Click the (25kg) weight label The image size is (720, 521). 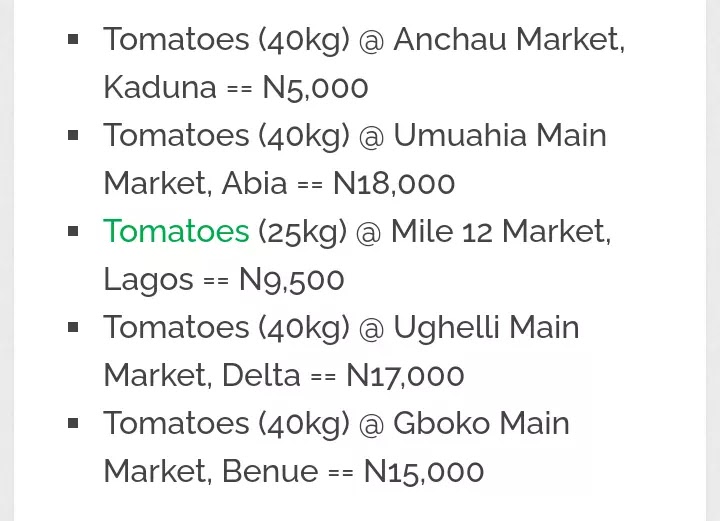302,232
